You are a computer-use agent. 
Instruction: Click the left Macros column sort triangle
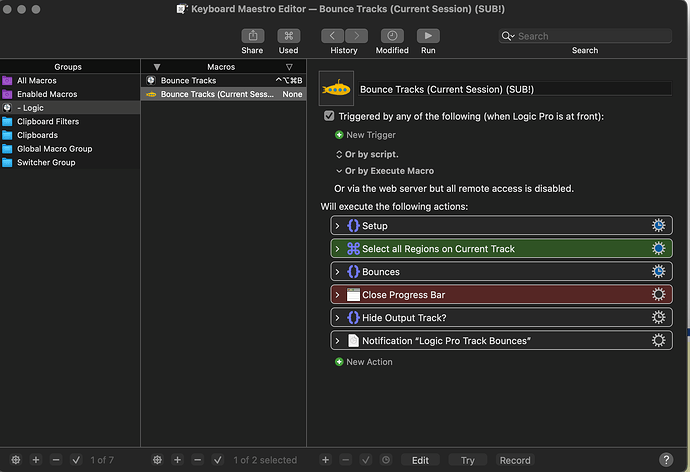[157, 67]
